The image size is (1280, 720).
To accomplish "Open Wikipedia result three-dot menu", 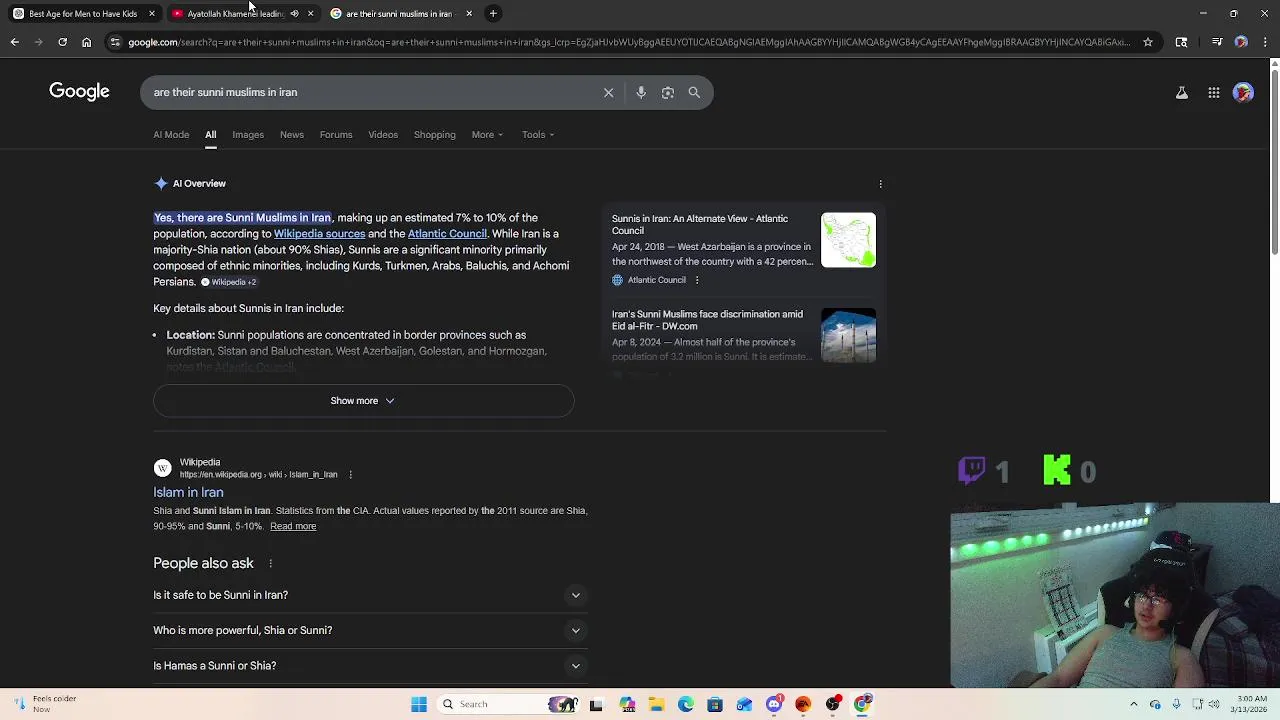I will coord(350,474).
